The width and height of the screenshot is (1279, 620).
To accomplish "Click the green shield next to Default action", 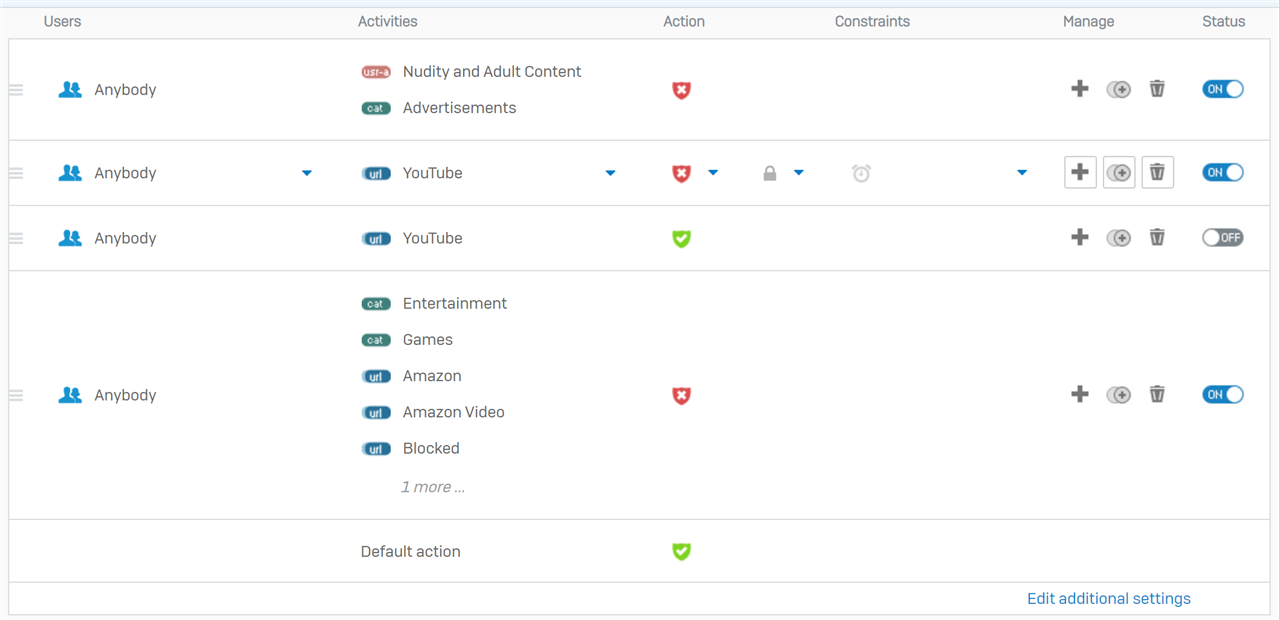I will [681, 551].
